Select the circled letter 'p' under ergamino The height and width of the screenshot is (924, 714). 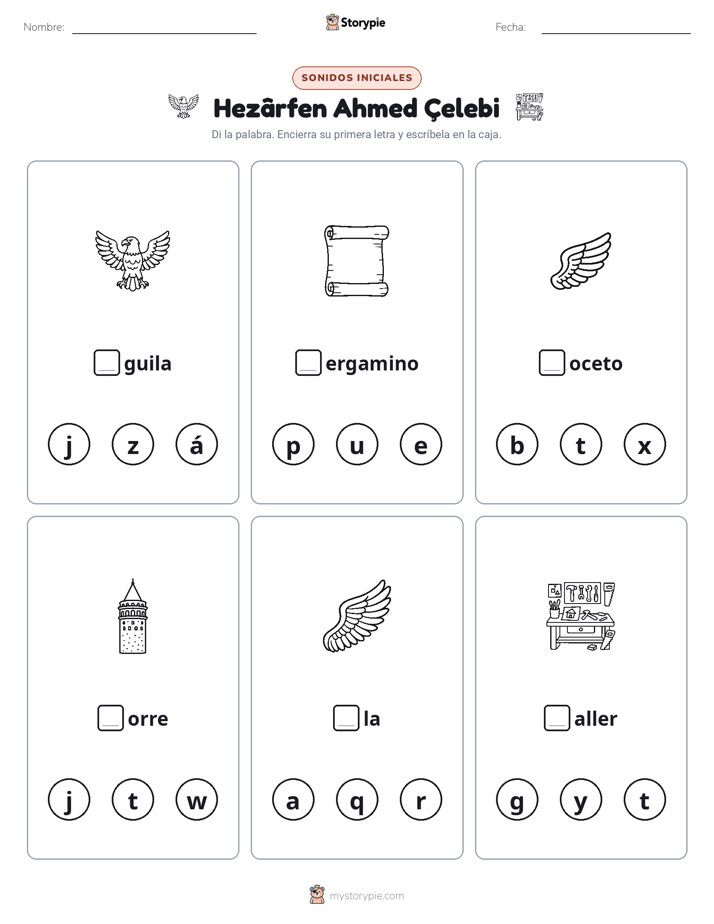point(293,444)
